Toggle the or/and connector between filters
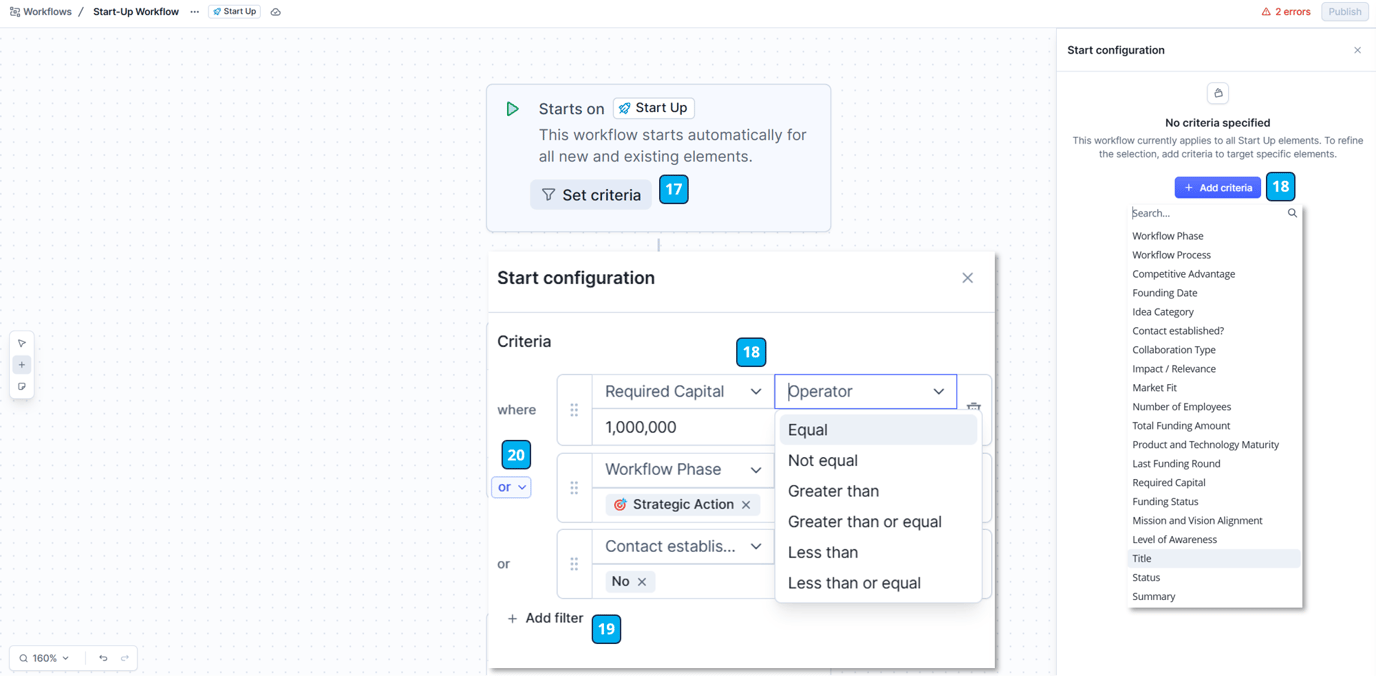 point(511,486)
